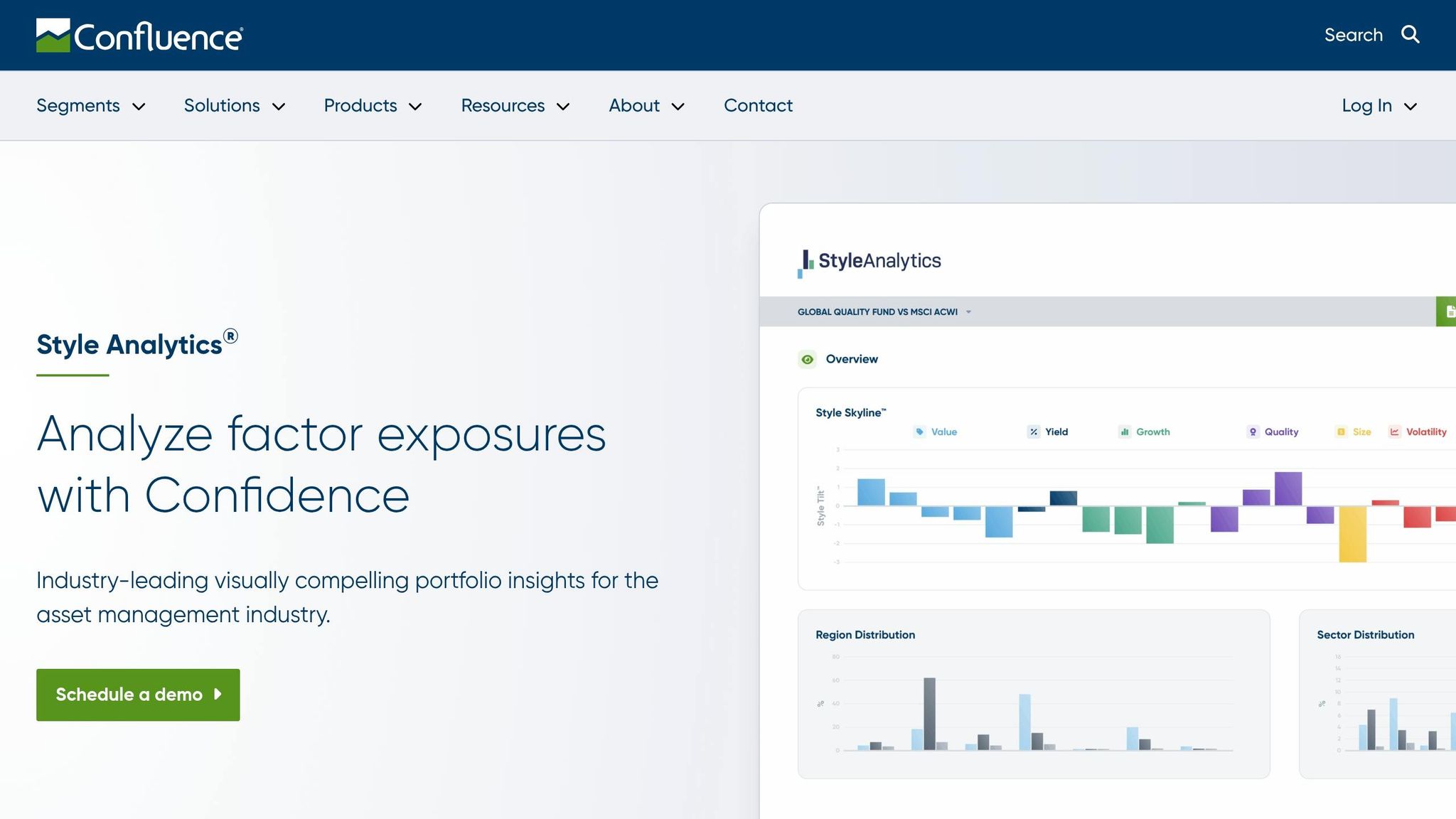Select the Value legend label
The height and width of the screenshot is (819, 1456).
pos(944,432)
